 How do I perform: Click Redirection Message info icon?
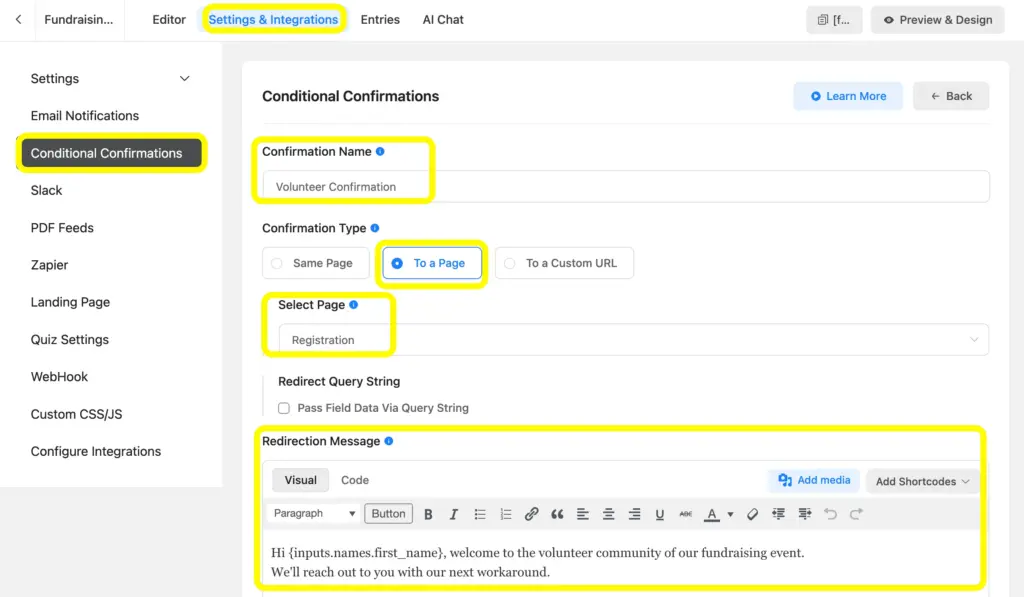[389, 441]
